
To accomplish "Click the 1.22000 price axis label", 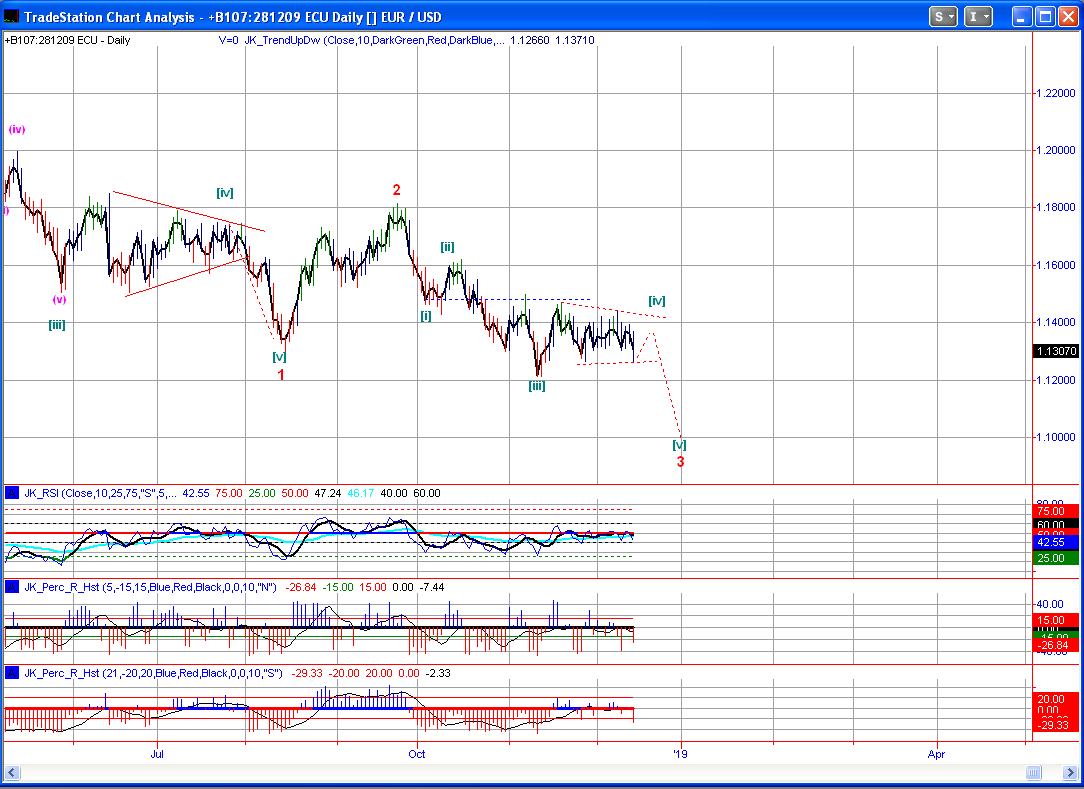I will tap(1056, 93).
